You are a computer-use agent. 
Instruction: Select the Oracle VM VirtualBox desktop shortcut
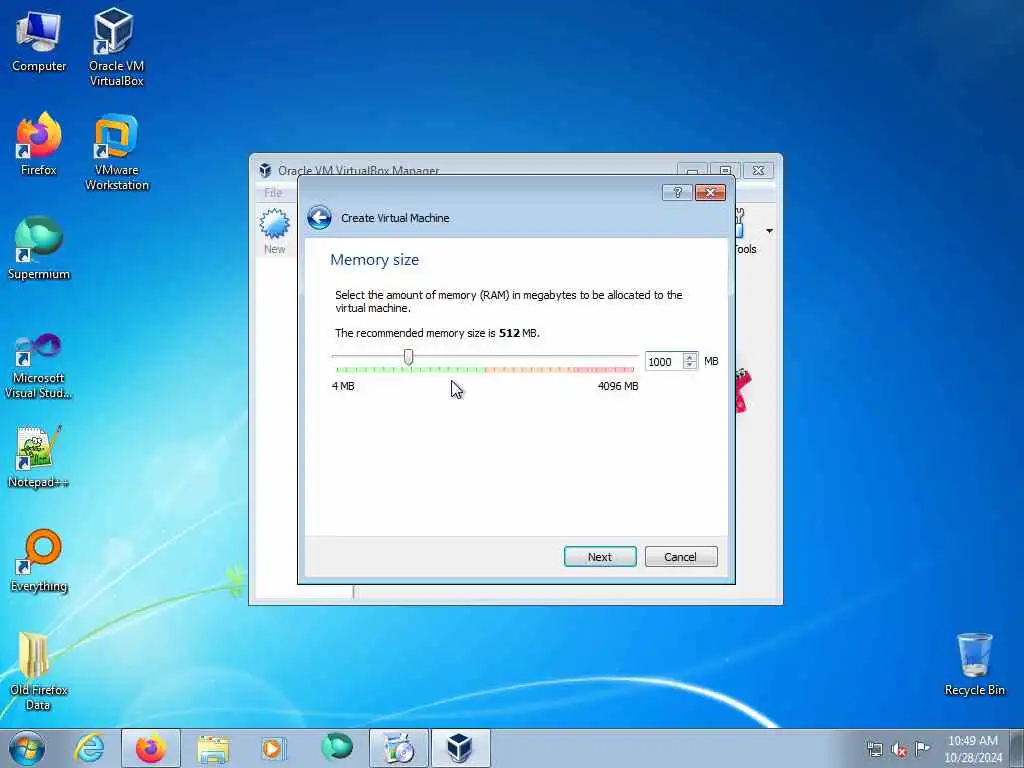click(116, 47)
